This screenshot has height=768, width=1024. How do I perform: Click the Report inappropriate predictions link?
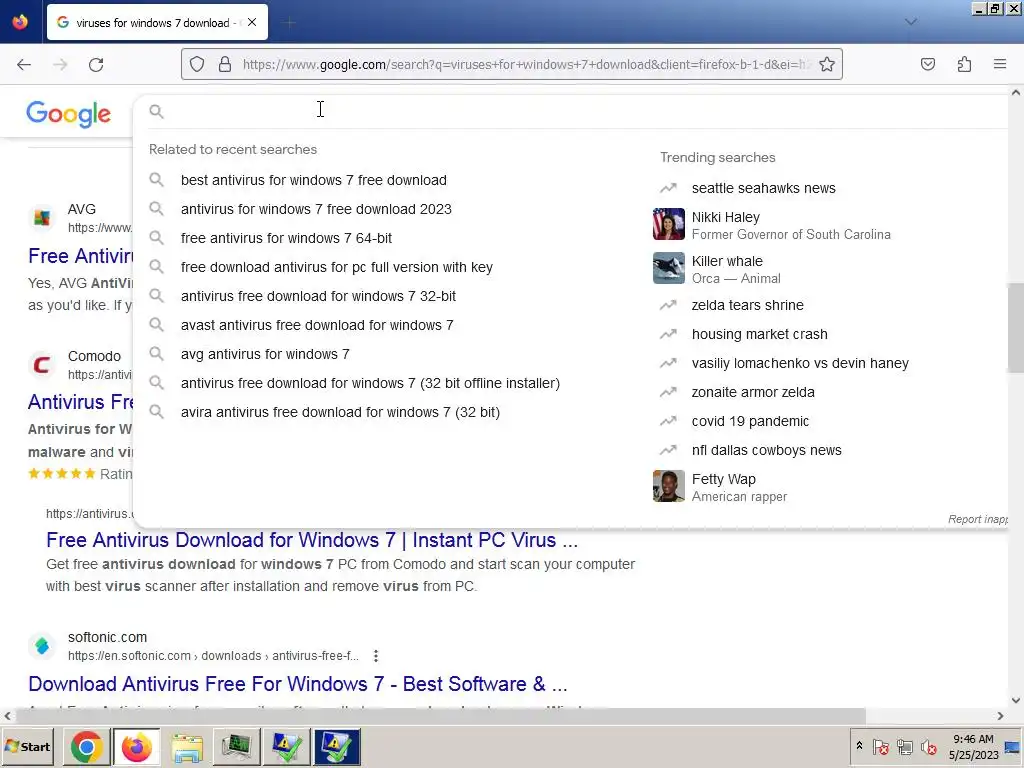[x=978, y=519]
